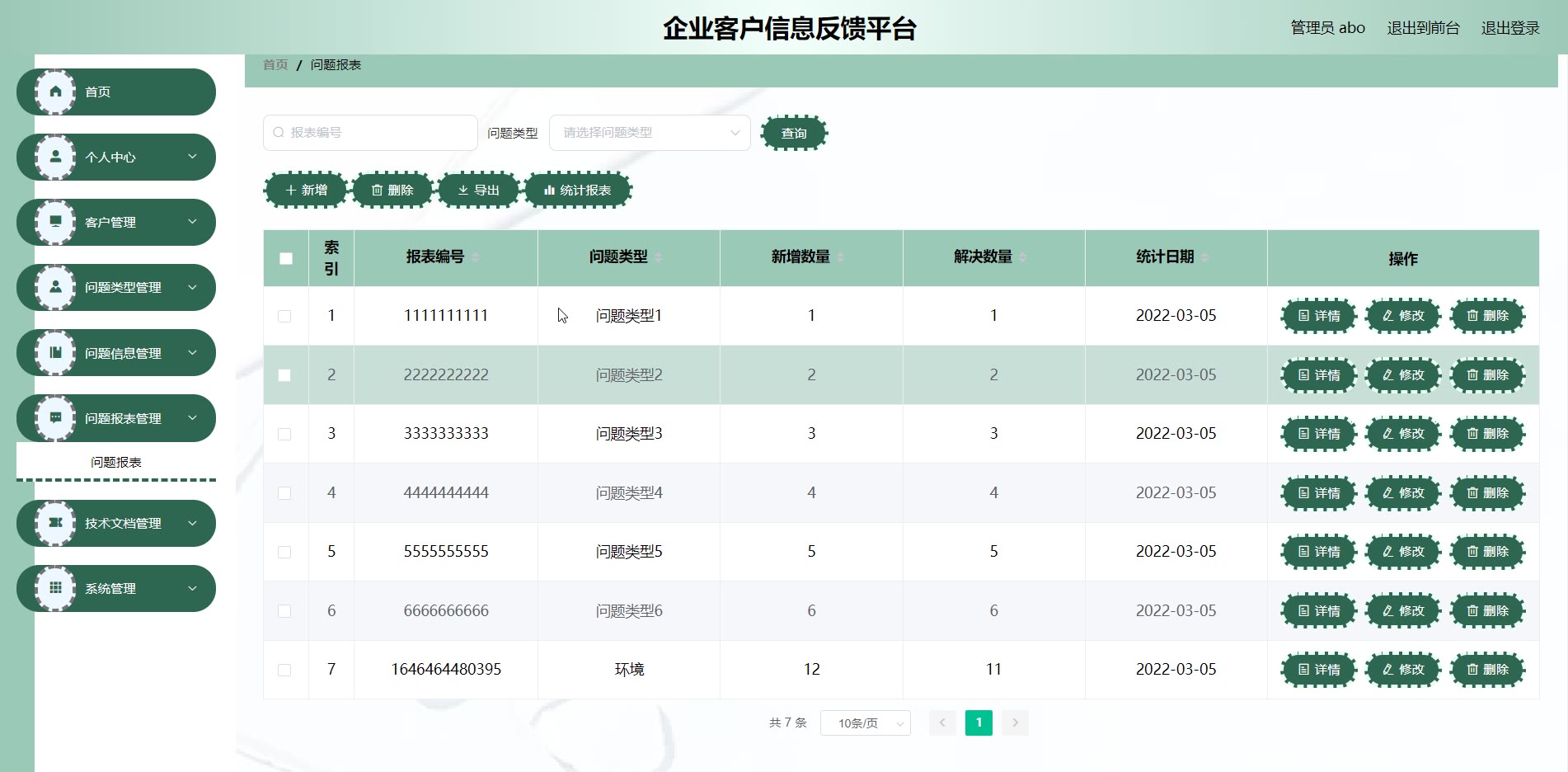Open the 问题类型管理 menu
Image resolution: width=1568 pixels, height=772 pixels.
pyautogui.click(x=115, y=287)
